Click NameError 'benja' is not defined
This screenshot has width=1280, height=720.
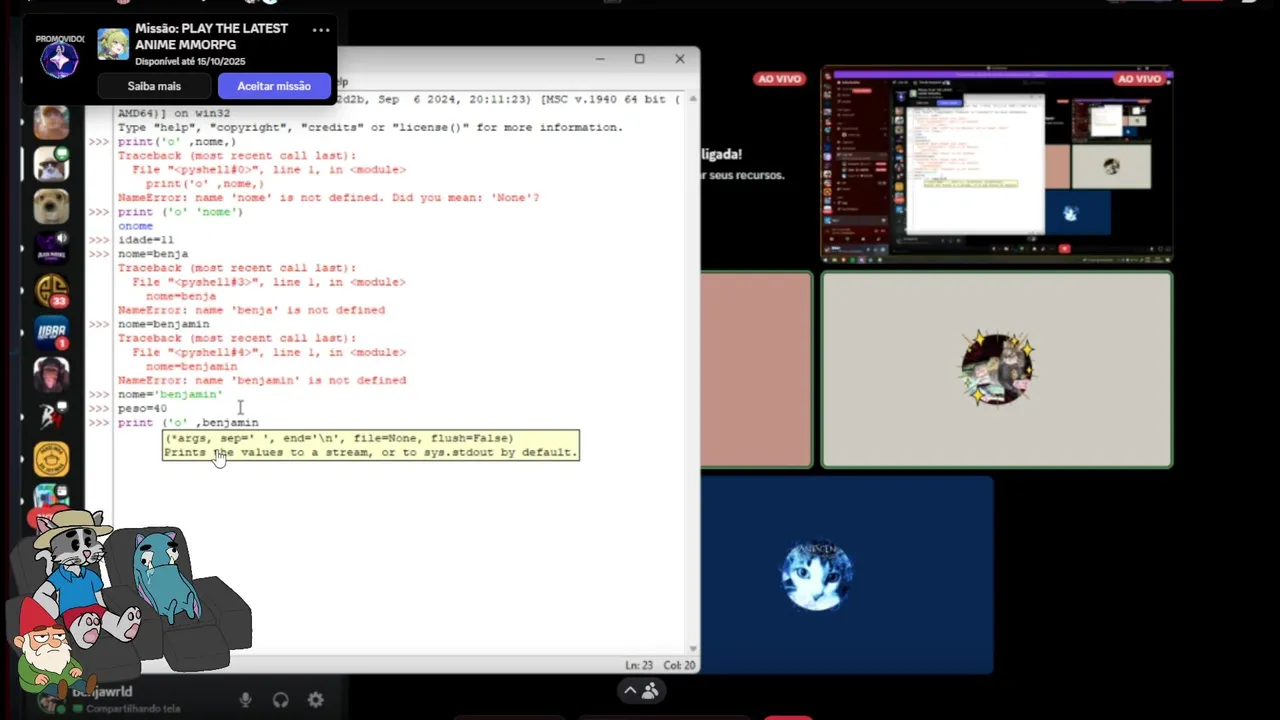[x=251, y=310]
